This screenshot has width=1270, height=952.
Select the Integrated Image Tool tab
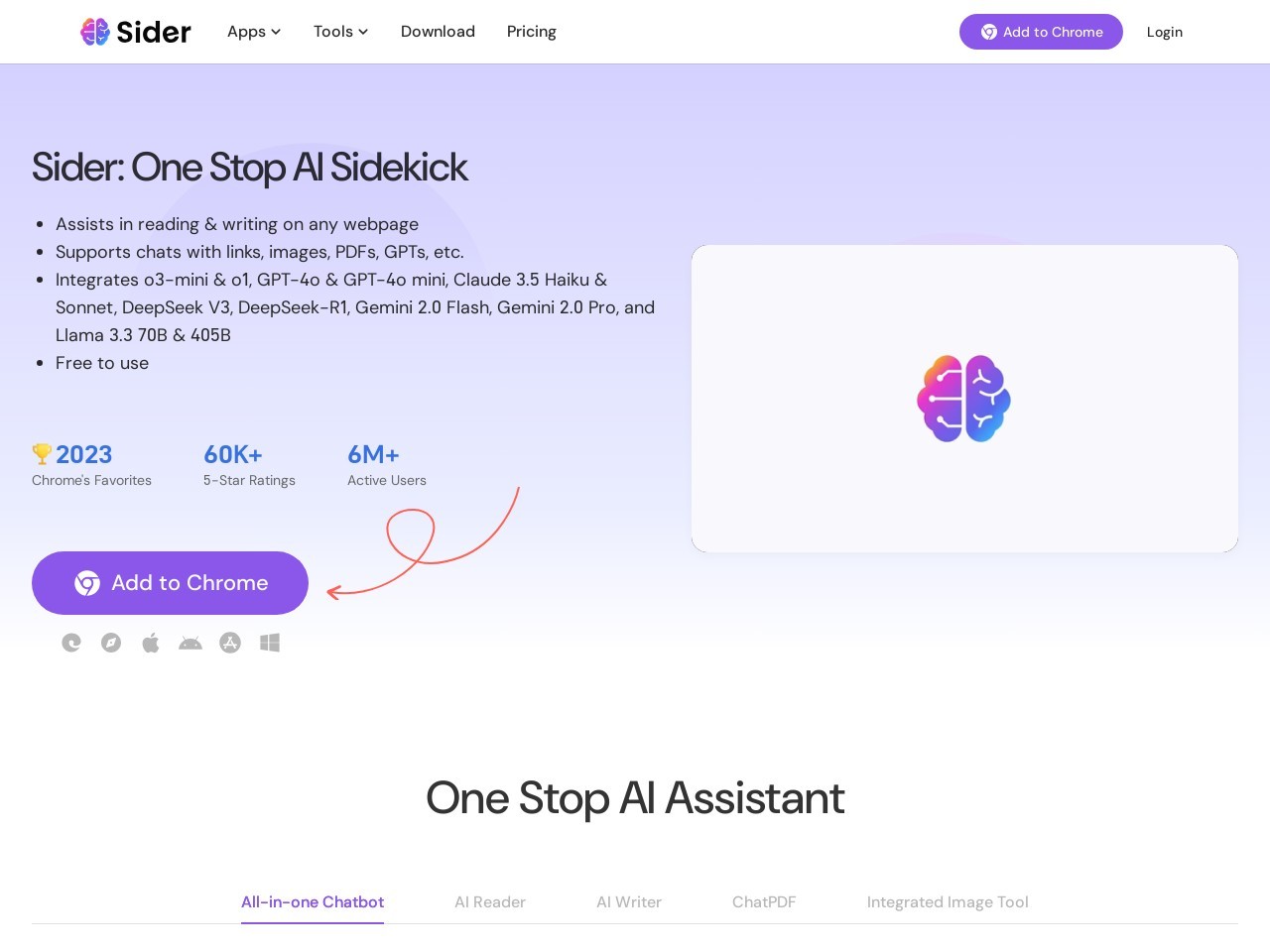pyautogui.click(x=948, y=902)
